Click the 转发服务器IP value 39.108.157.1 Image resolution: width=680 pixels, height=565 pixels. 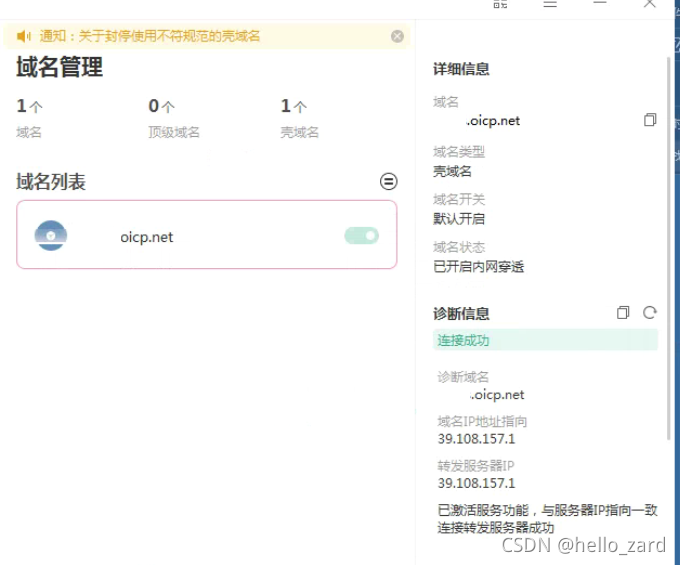476,483
